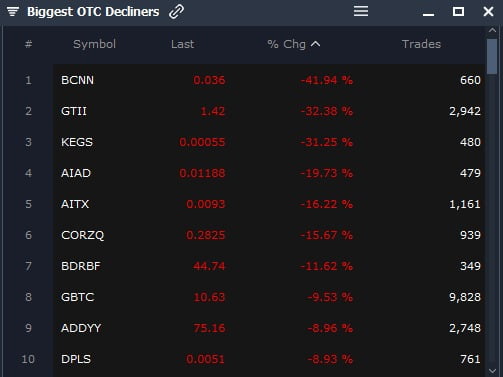Toggle the % Chg sort arrow
This screenshot has height=377, width=503.
coord(315,44)
